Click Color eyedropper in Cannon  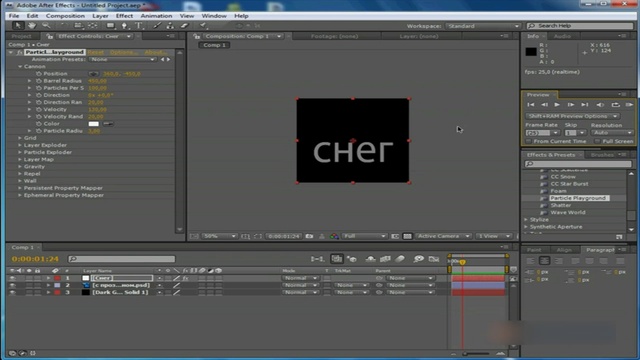(108, 124)
